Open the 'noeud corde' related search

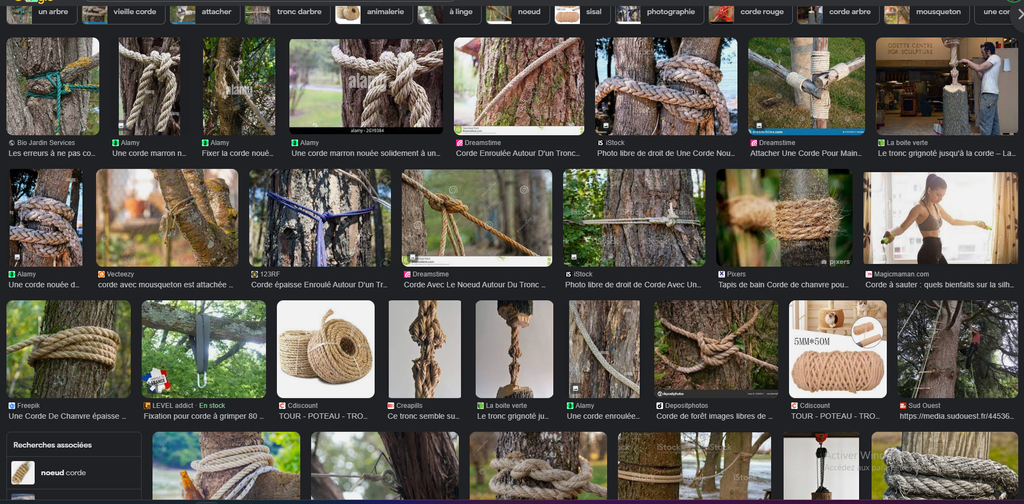pyautogui.click(x=62, y=473)
